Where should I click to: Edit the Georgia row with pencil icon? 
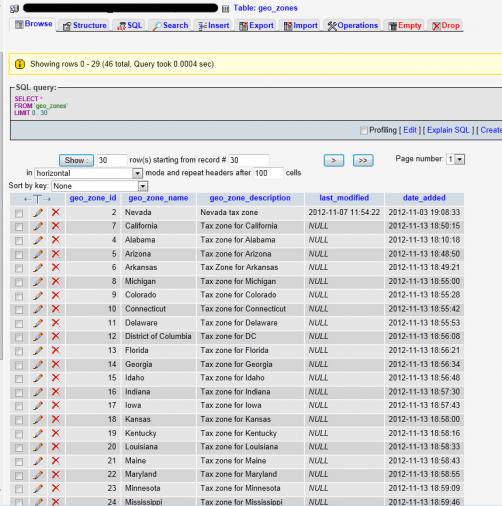[38, 364]
